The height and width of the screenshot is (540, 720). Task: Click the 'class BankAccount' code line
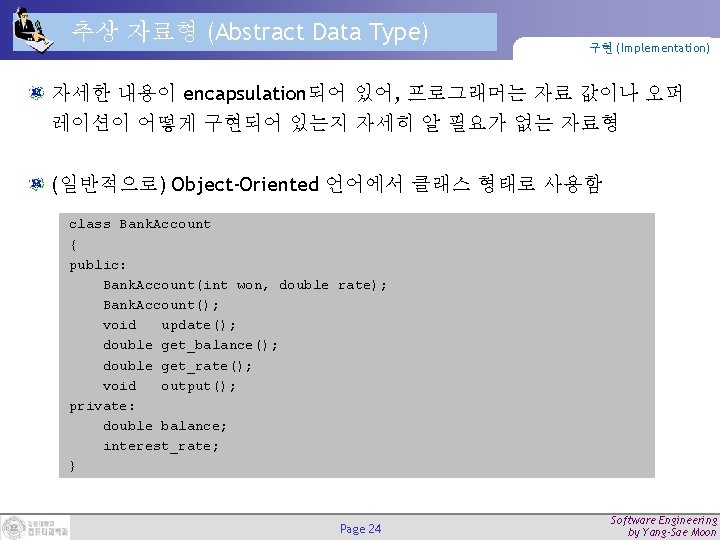tap(140, 224)
